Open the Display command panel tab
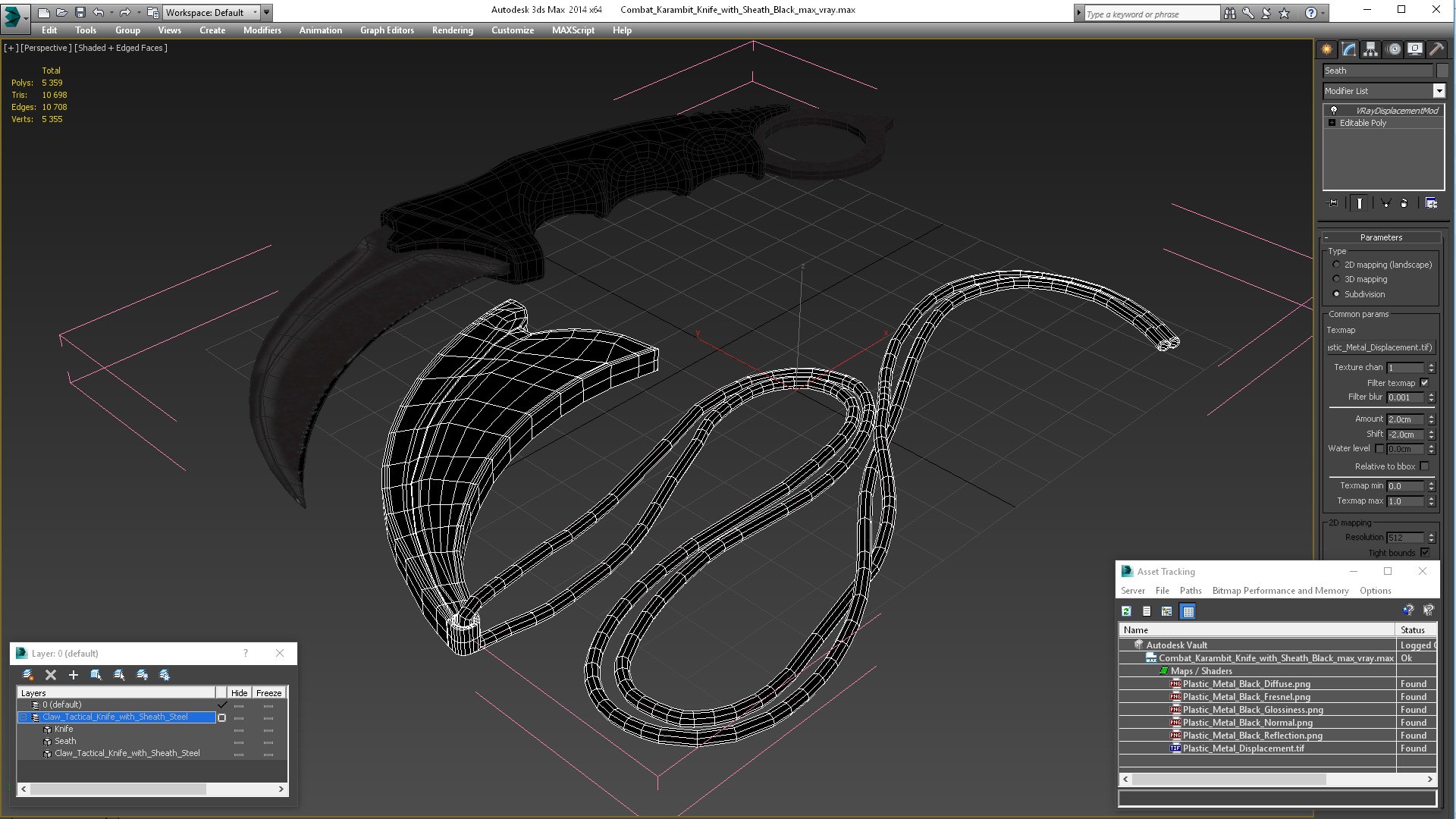 coord(1415,49)
